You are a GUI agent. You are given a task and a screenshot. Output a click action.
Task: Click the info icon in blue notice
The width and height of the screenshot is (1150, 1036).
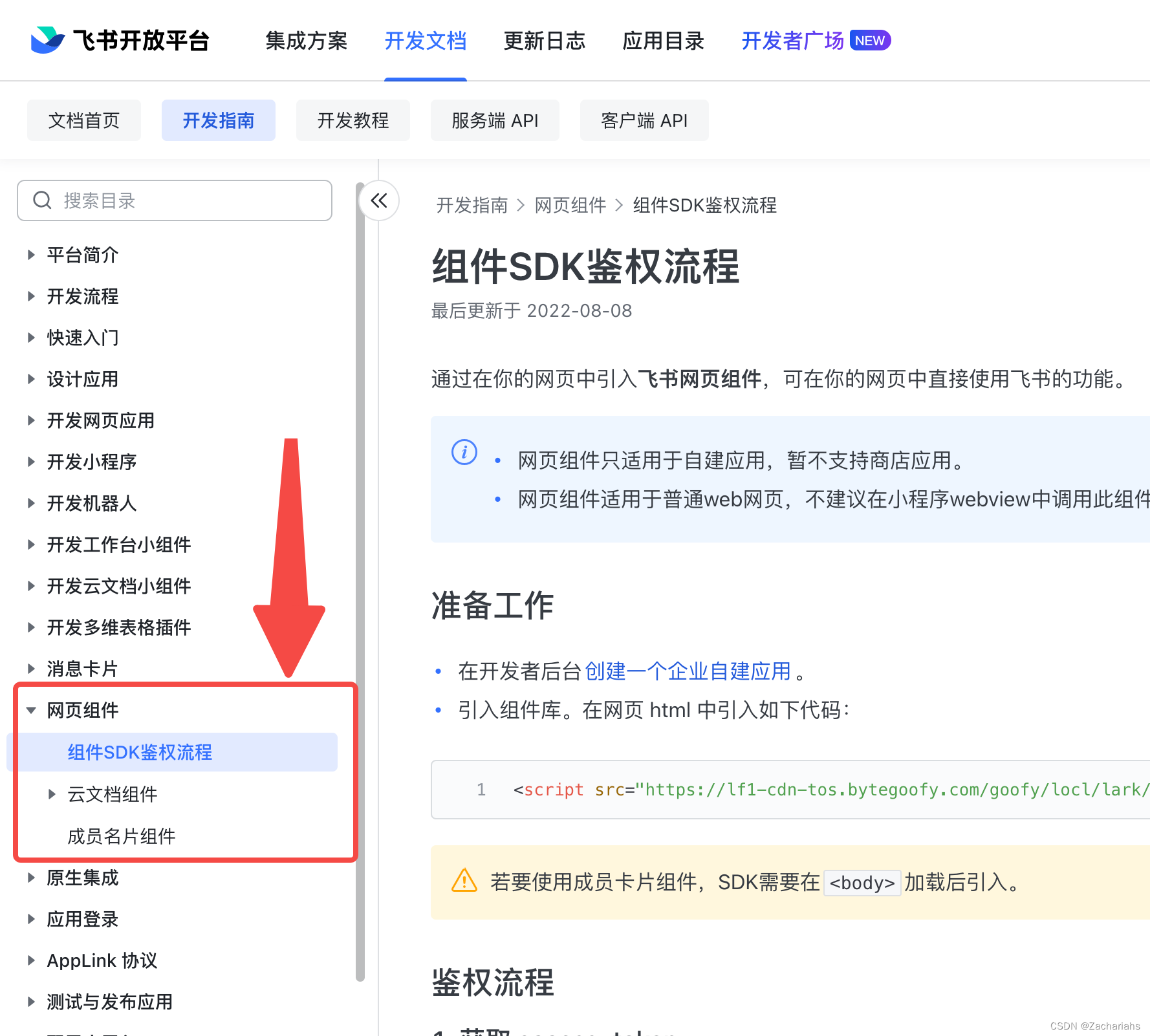tap(464, 452)
